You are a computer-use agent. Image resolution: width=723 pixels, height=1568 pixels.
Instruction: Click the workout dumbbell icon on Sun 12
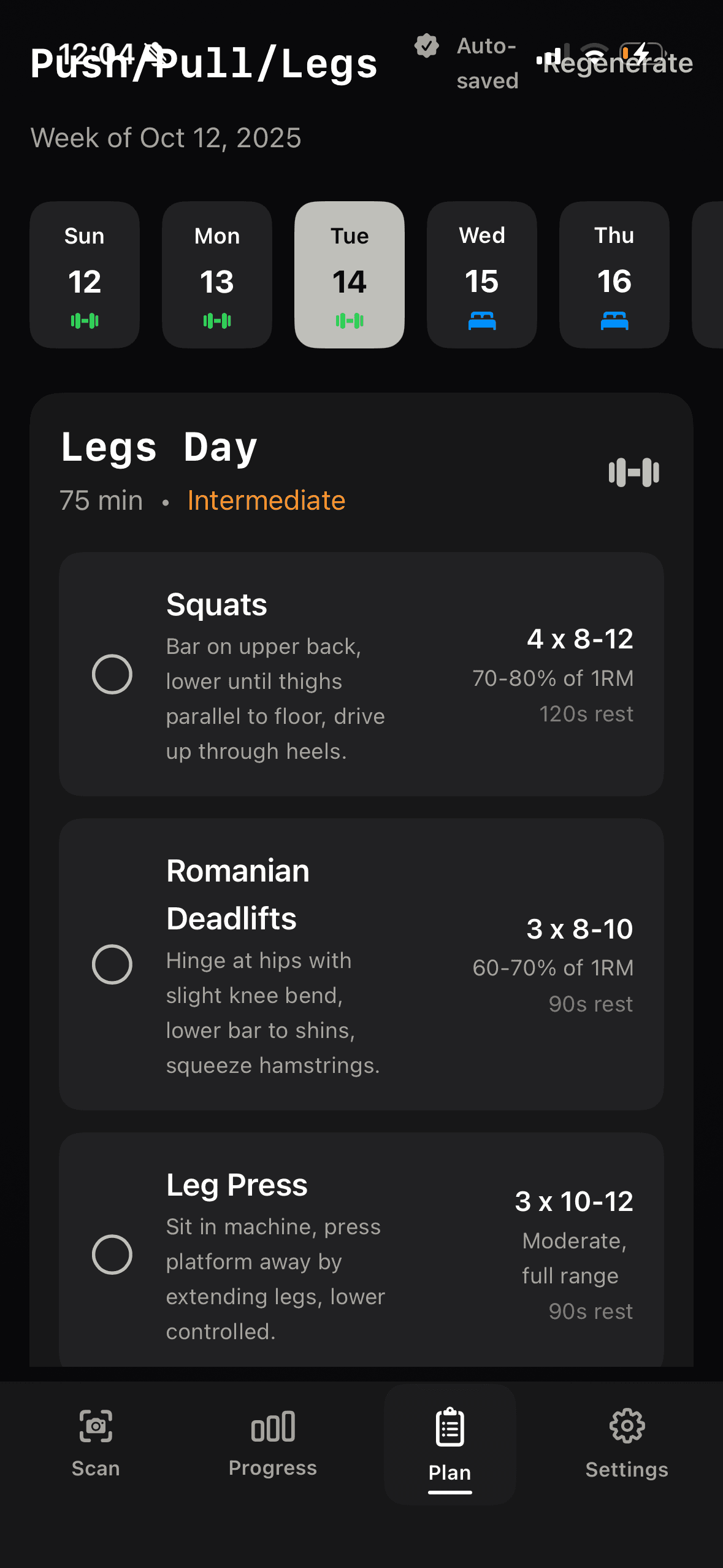pyautogui.click(x=84, y=320)
